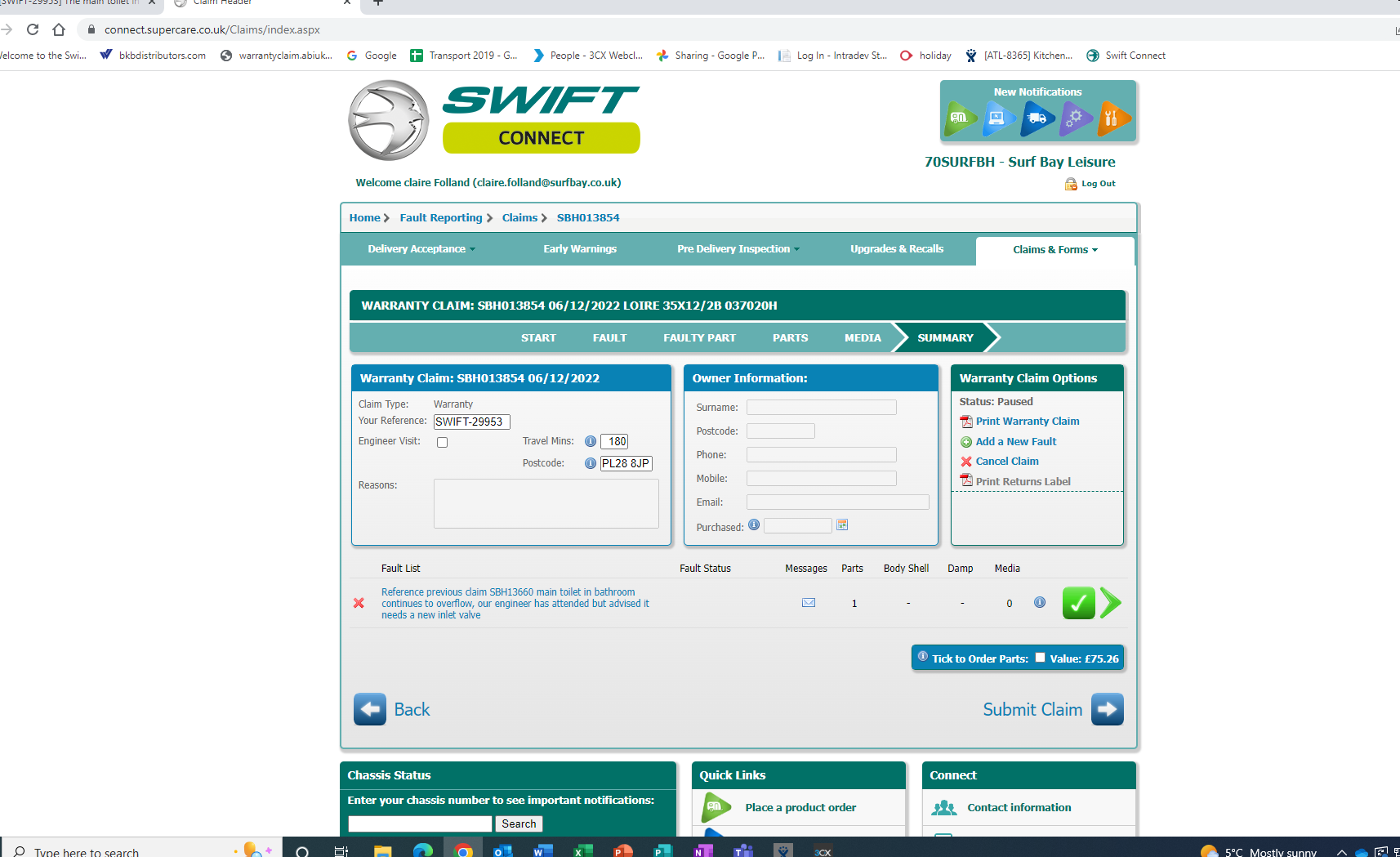This screenshot has height=857, width=1400.
Task: Expand the Delivery Acceptance menu
Action: click(421, 249)
